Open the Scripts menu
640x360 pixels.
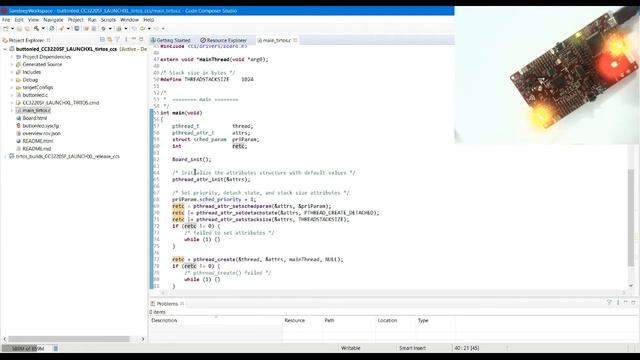coord(108,20)
